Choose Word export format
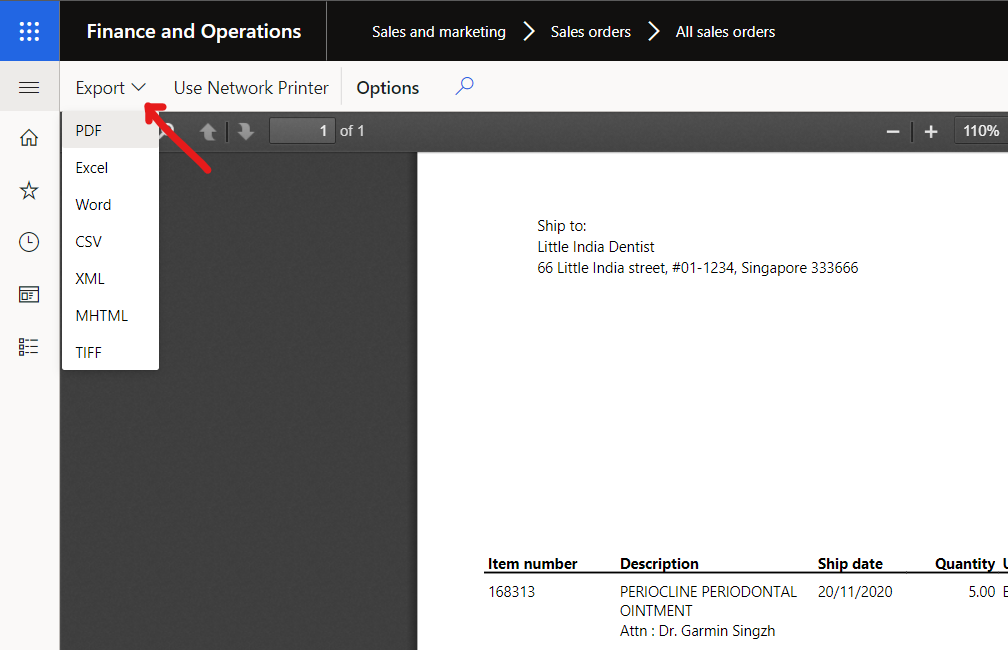 point(111,204)
